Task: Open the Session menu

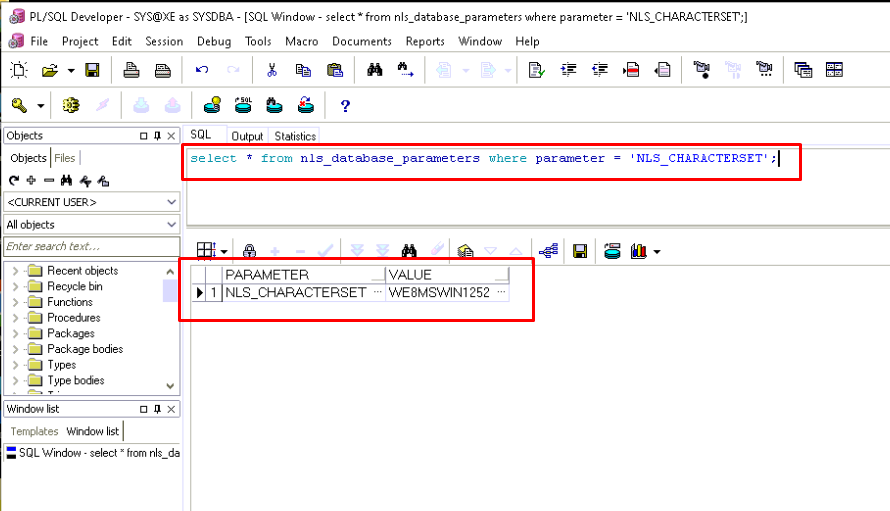Action: 164,41
